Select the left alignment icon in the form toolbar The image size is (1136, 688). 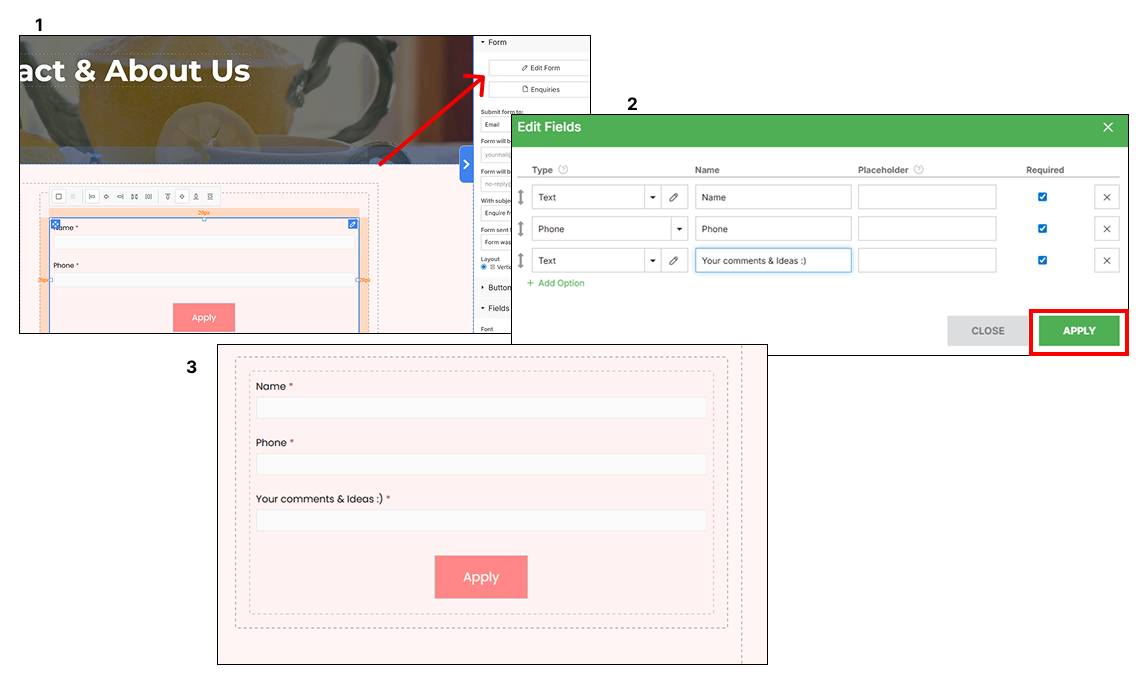[x=92, y=197]
